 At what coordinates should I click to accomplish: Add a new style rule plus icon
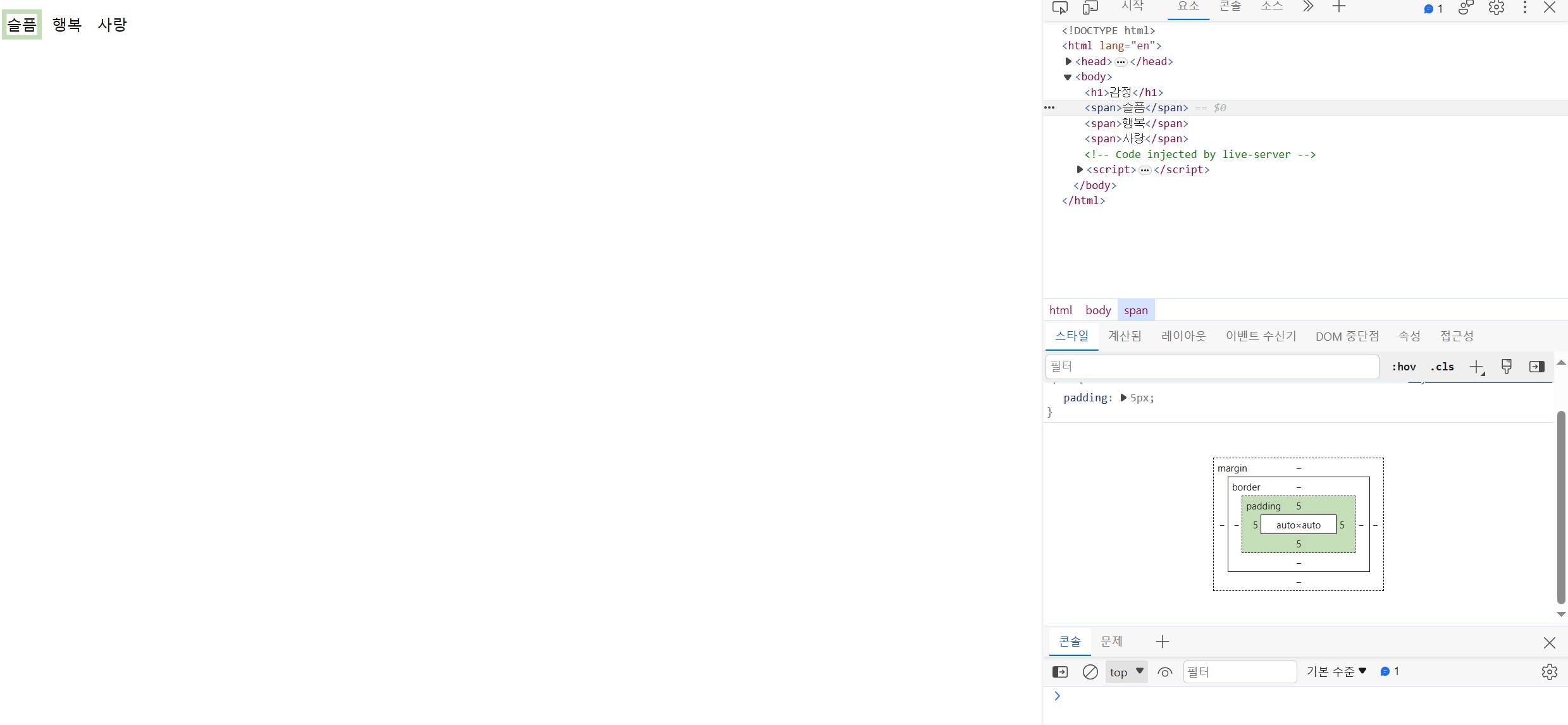1476,367
